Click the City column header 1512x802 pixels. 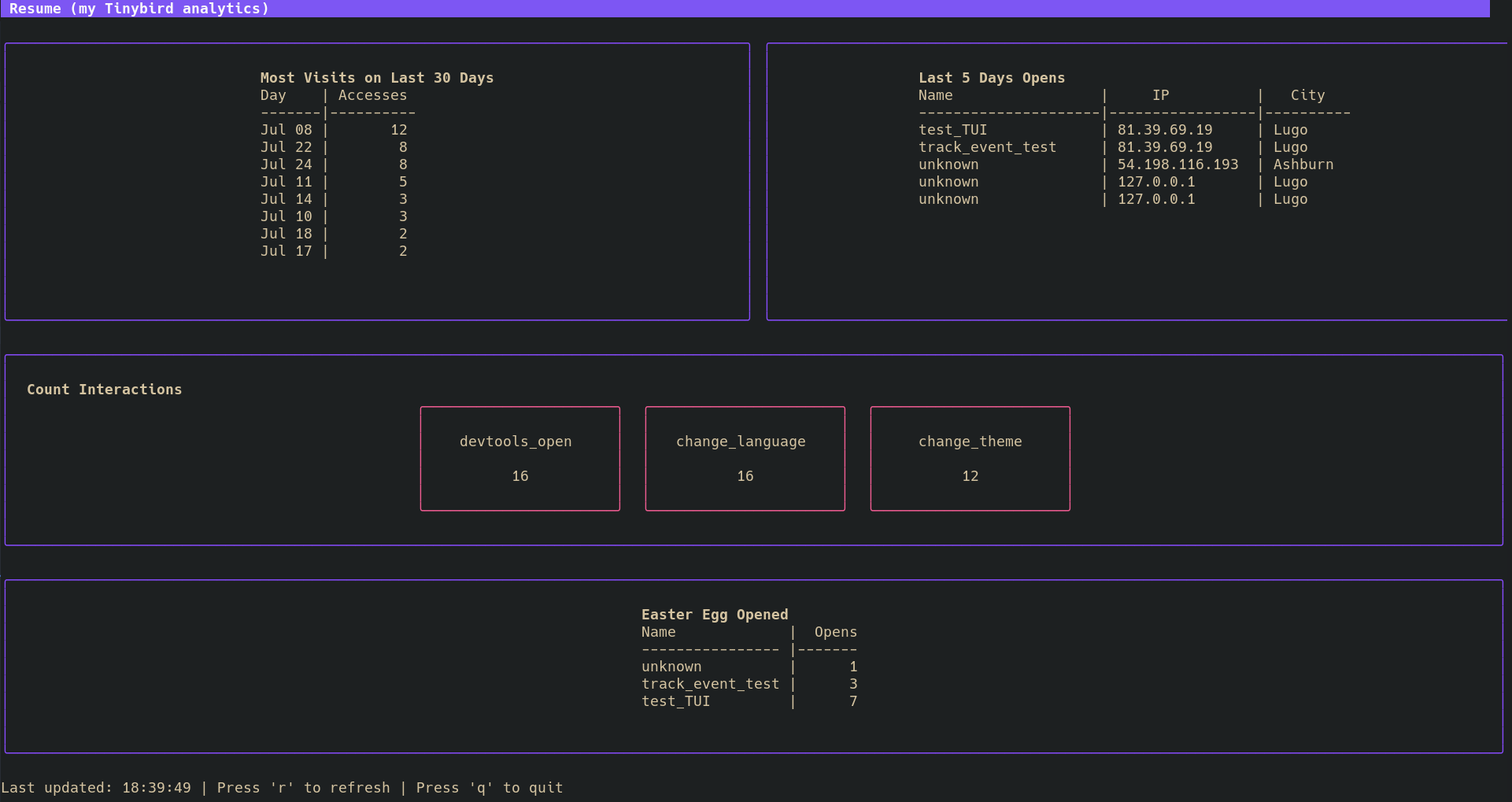tap(1307, 95)
